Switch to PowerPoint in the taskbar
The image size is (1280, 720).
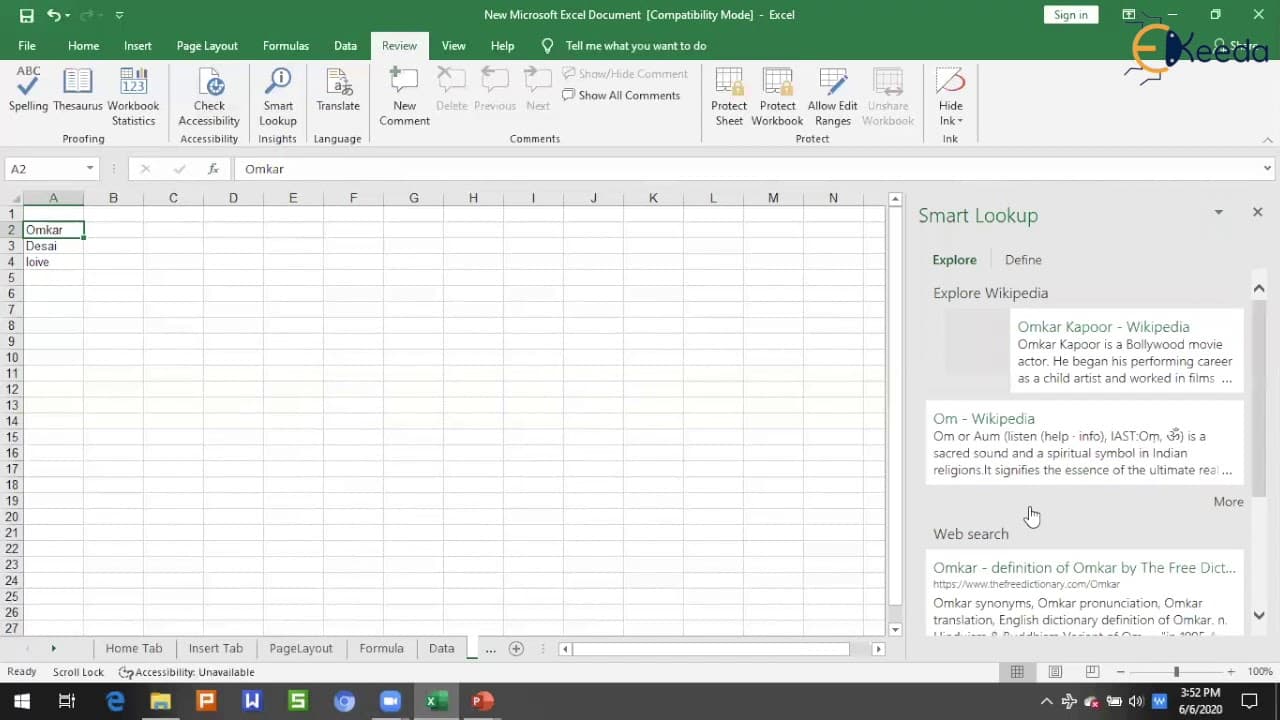tap(482, 701)
